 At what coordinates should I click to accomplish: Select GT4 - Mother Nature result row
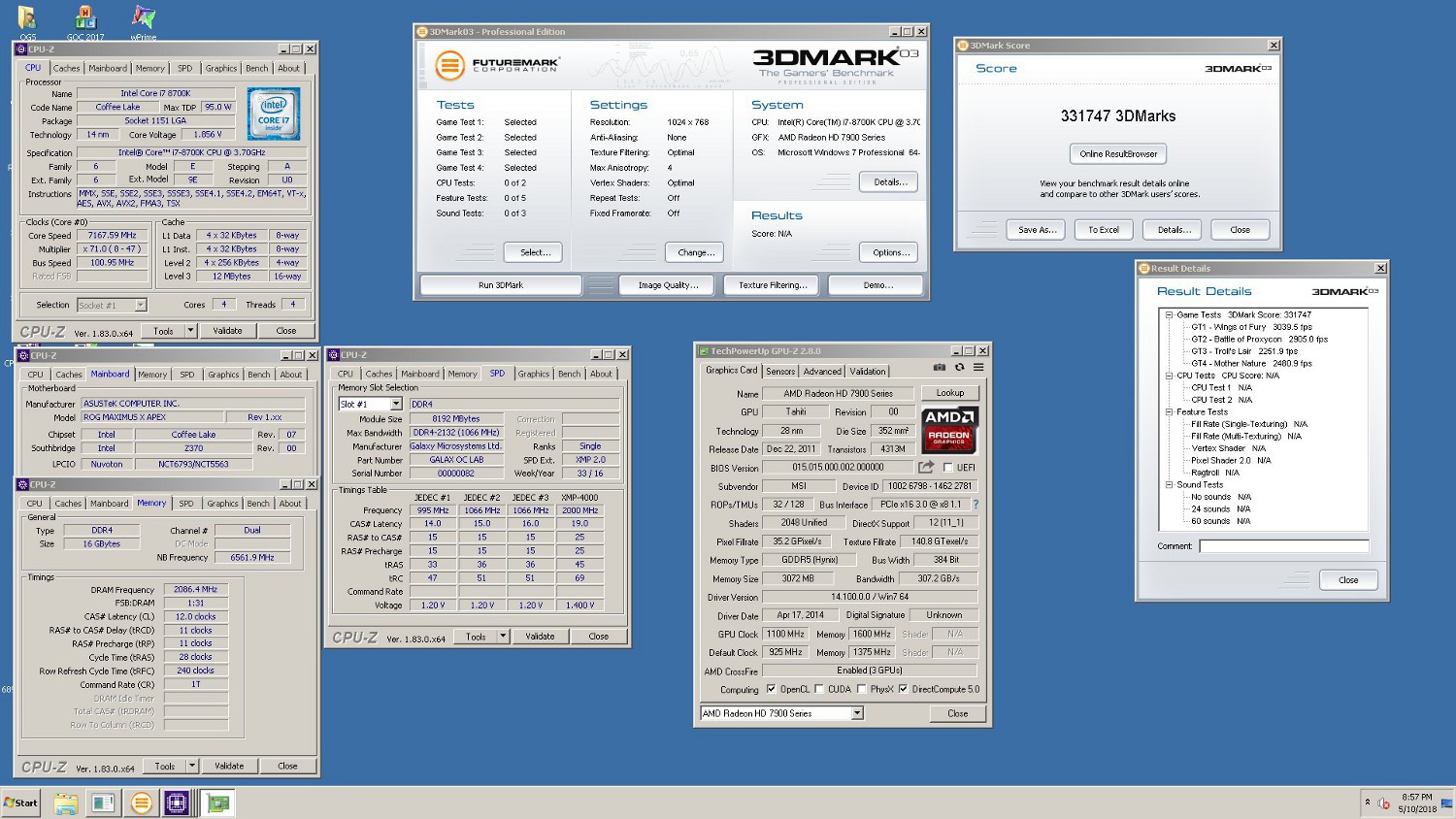pos(1251,364)
